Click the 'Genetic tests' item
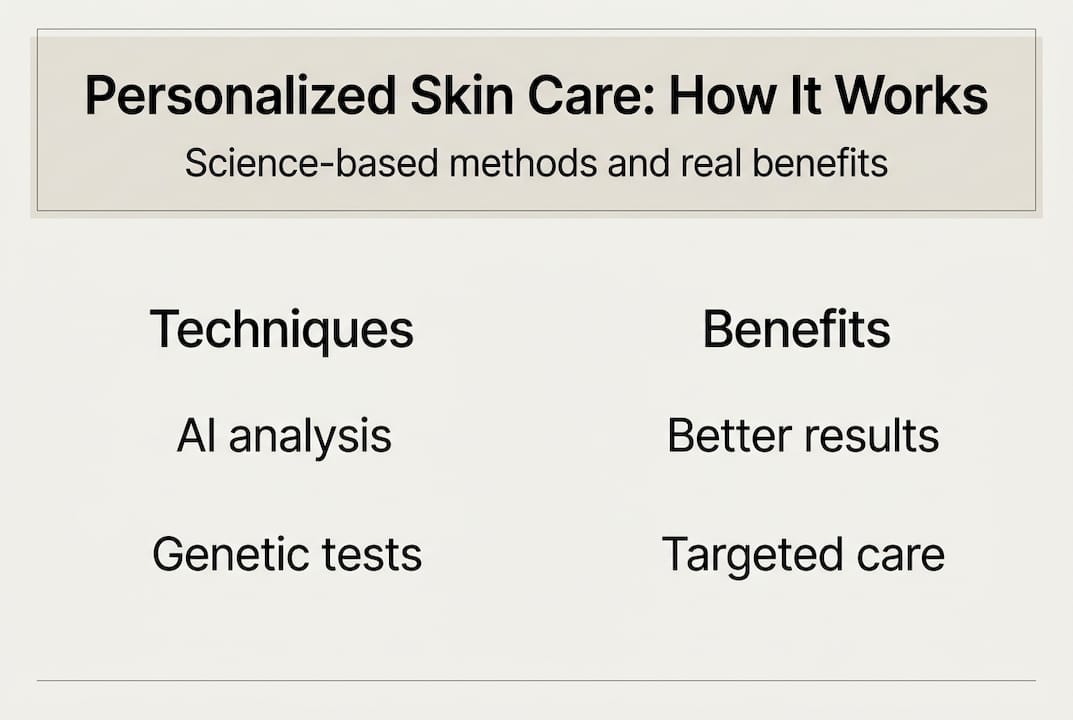 (287, 555)
